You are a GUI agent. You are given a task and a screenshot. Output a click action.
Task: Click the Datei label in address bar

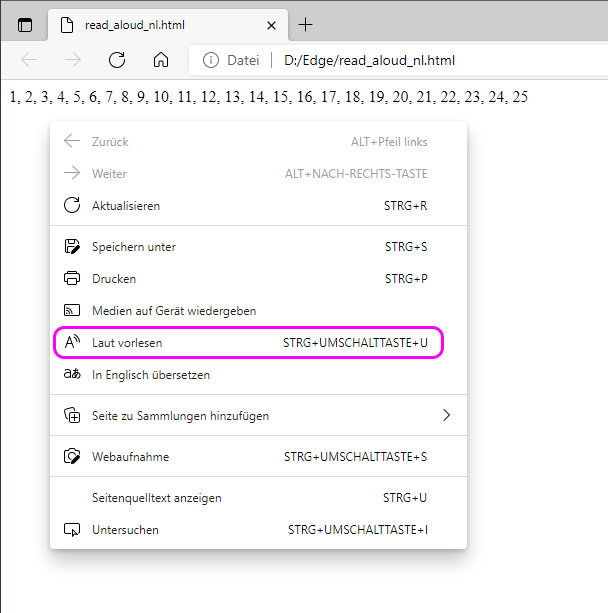point(243,61)
